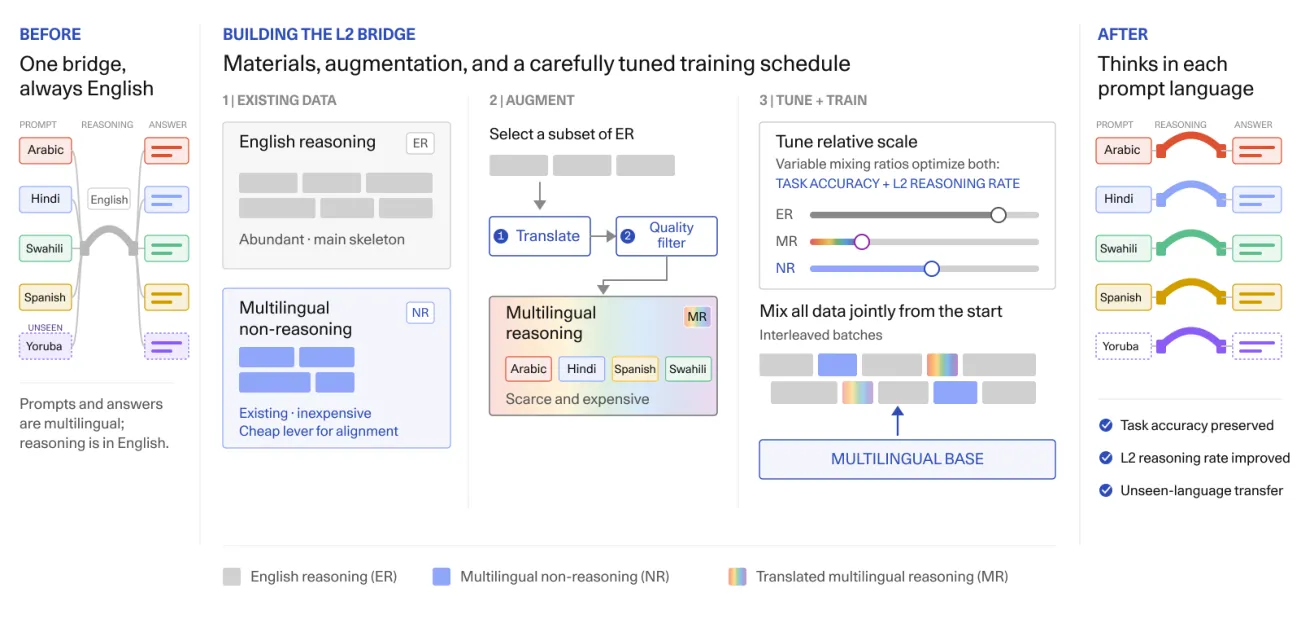Click the TASK ACCURACY + L2 REASONING RATE text

[898, 183]
